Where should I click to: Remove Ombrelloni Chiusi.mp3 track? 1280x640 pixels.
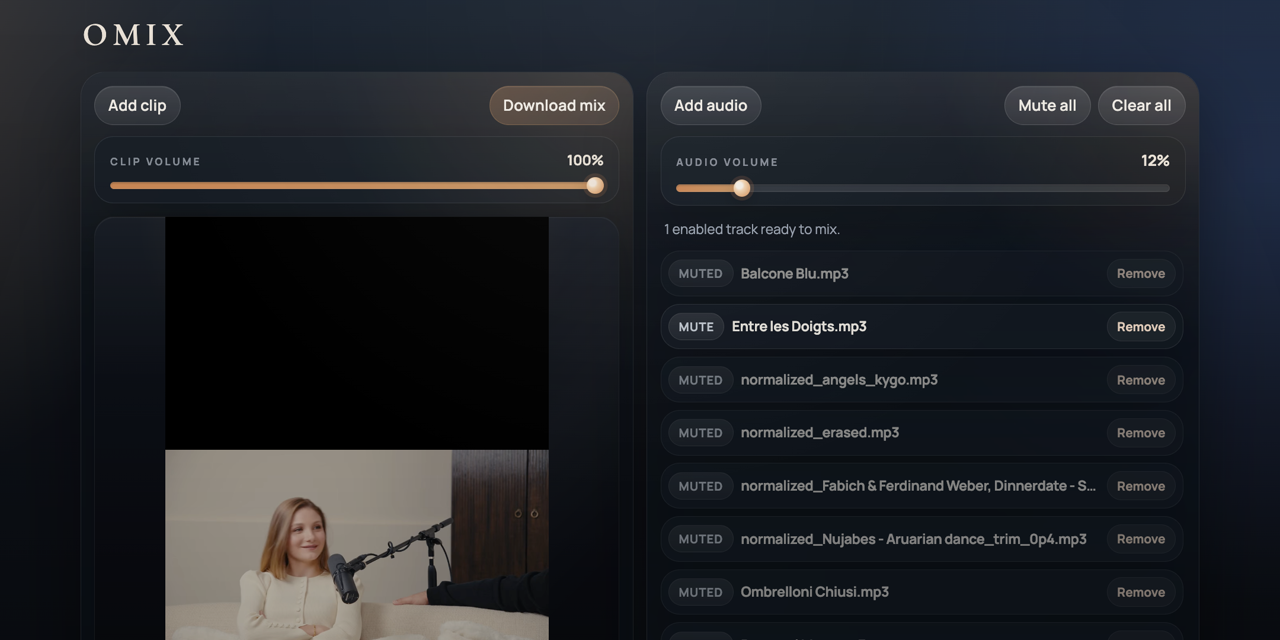(x=1141, y=592)
